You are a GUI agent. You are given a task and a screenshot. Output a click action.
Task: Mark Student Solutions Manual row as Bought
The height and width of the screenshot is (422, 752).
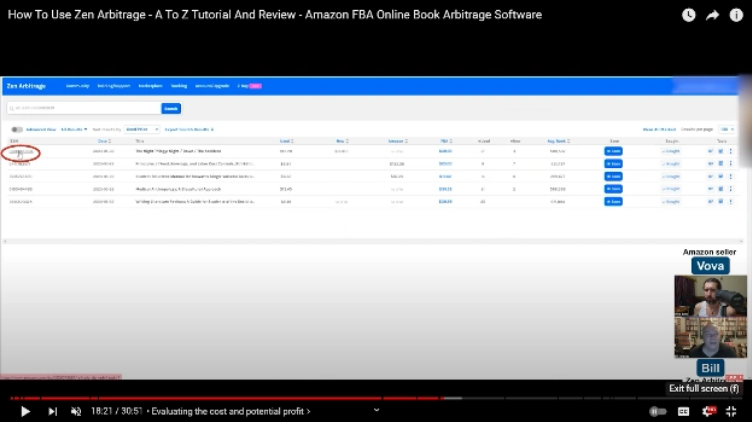[671, 176]
